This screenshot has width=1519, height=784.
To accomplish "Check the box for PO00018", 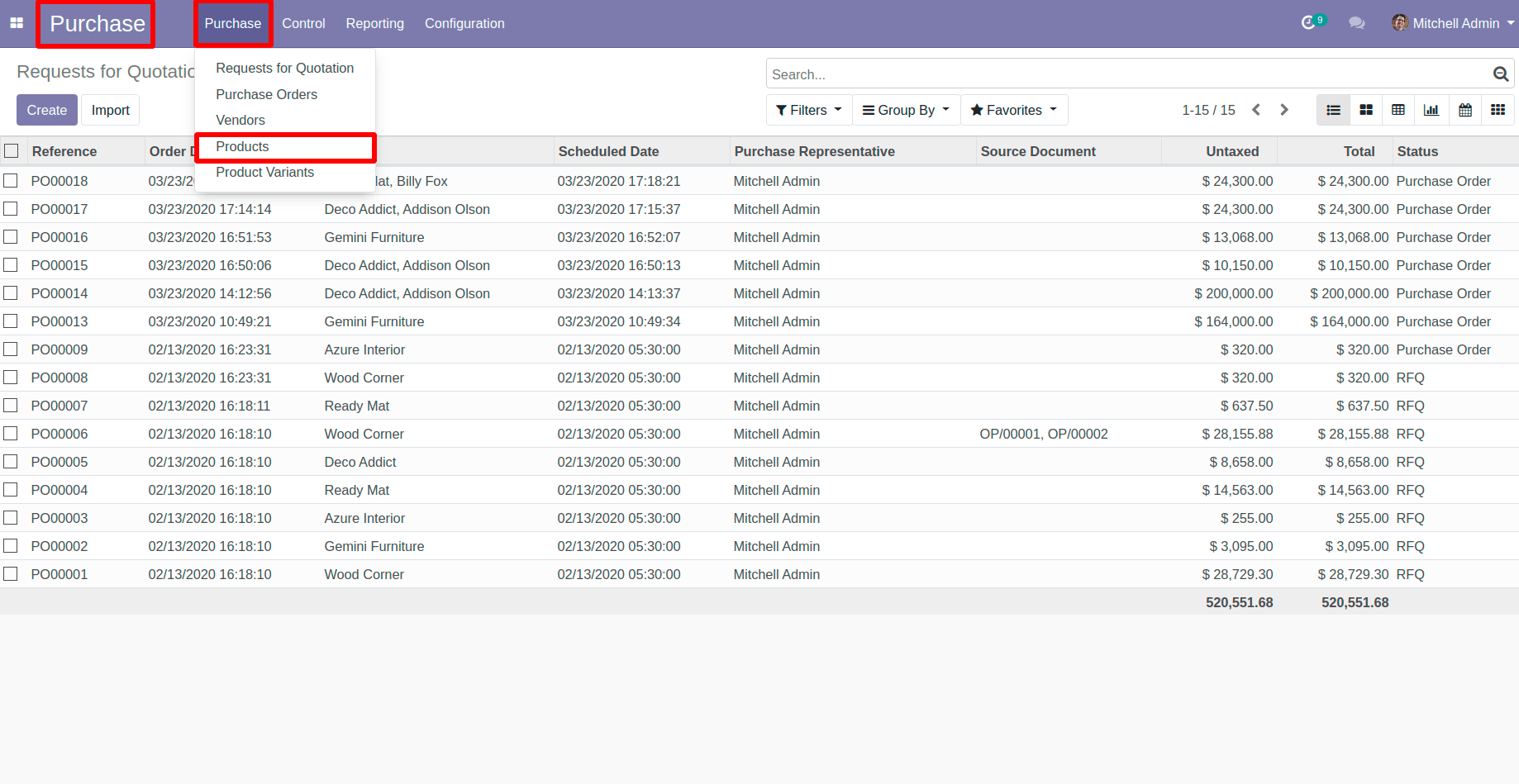I will pyautogui.click(x=11, y=181).
